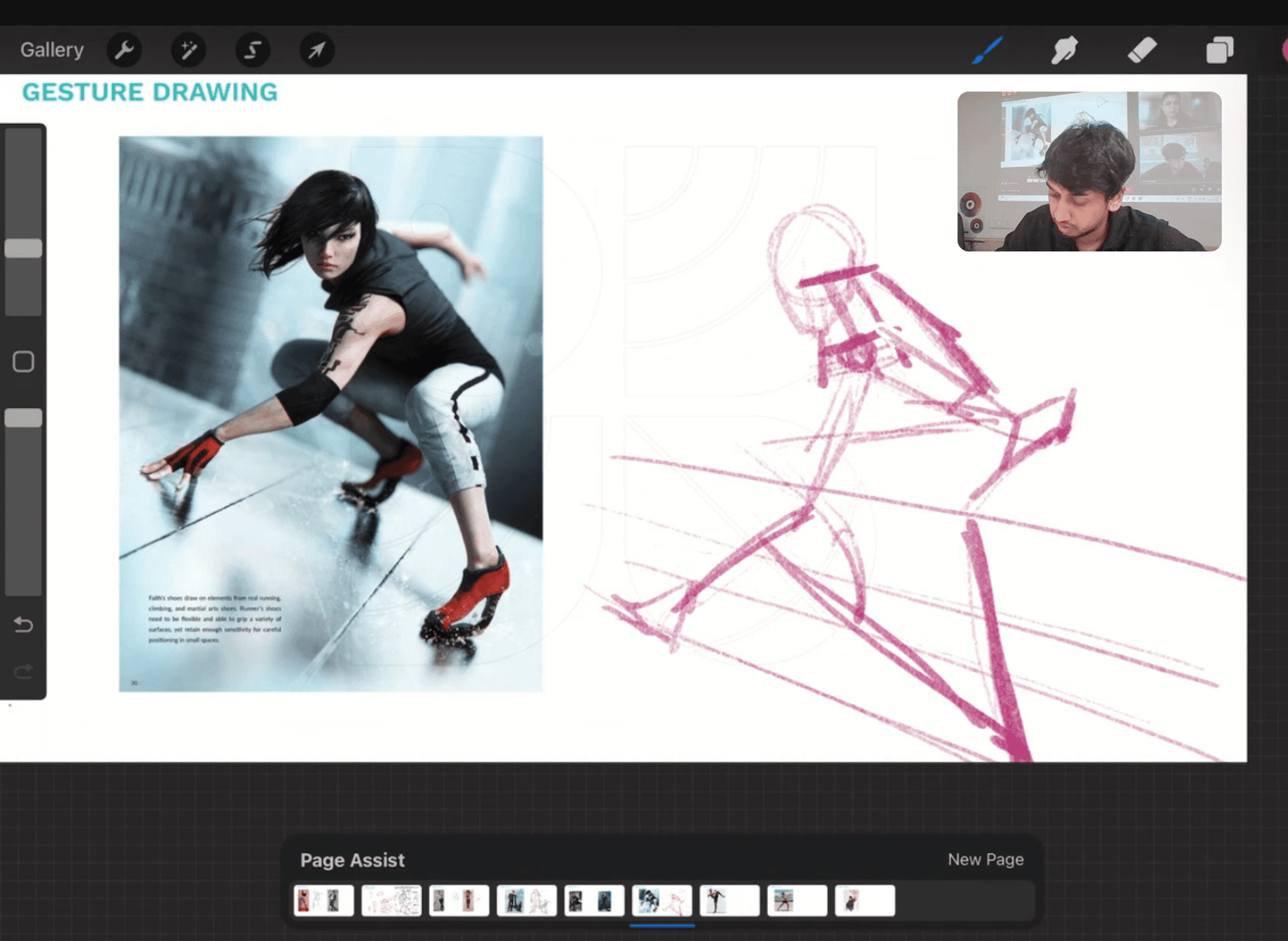Click the brush size slider handle
This screenshot has height=941, width=1288.
coord(23,248)
